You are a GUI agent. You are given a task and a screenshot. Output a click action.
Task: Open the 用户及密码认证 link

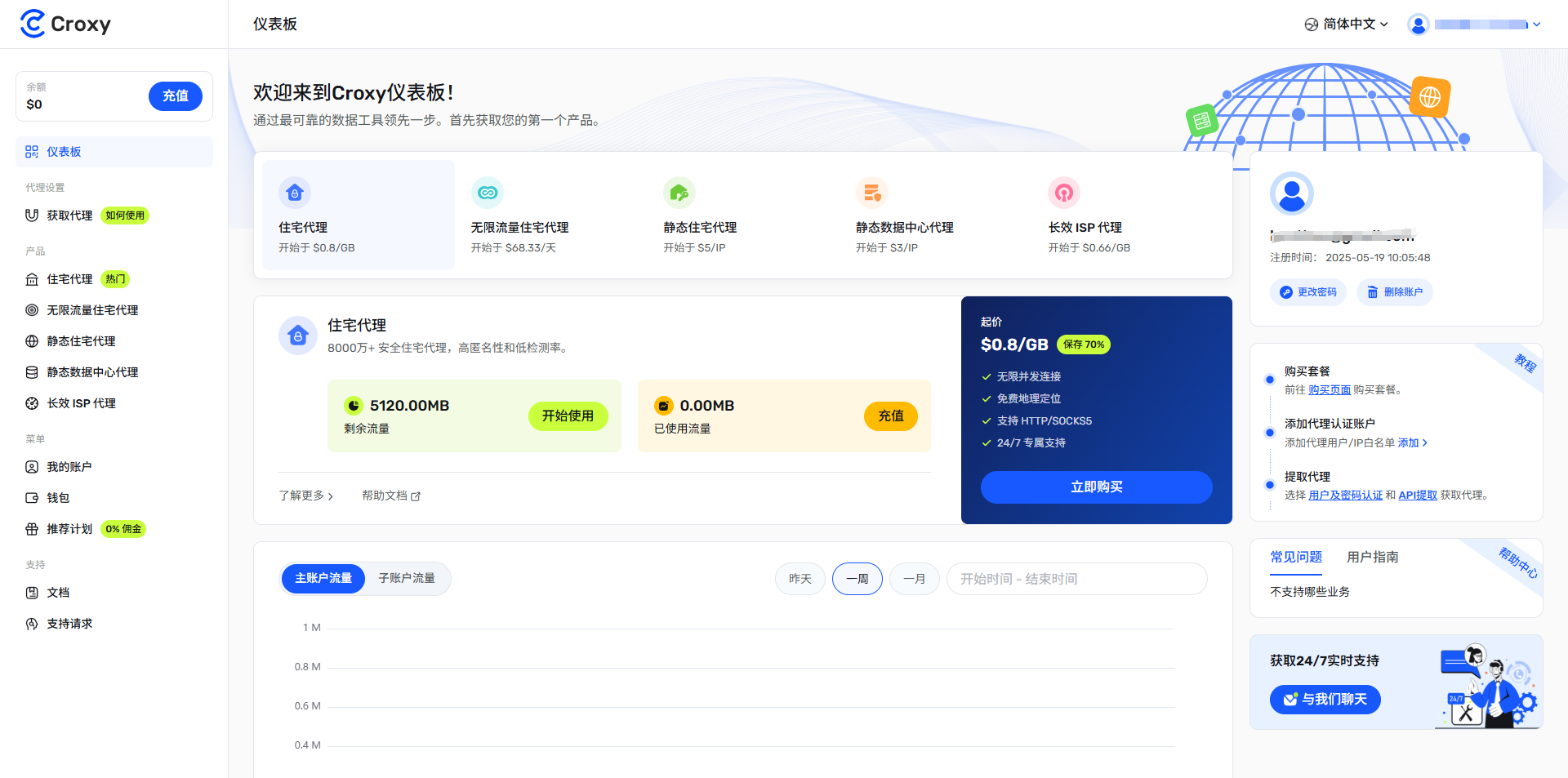(x=1346, y=496)
